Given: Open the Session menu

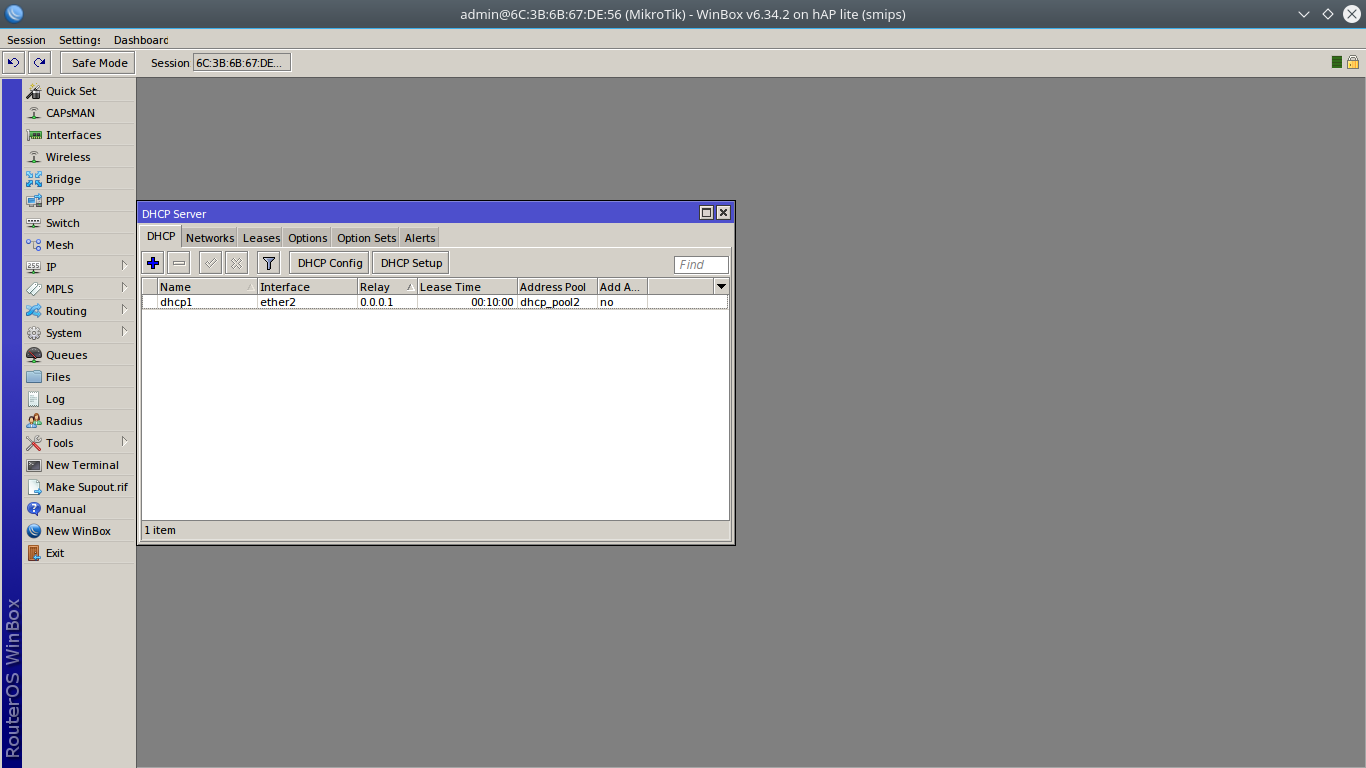Looking at the screenshot, I should 26,40.
